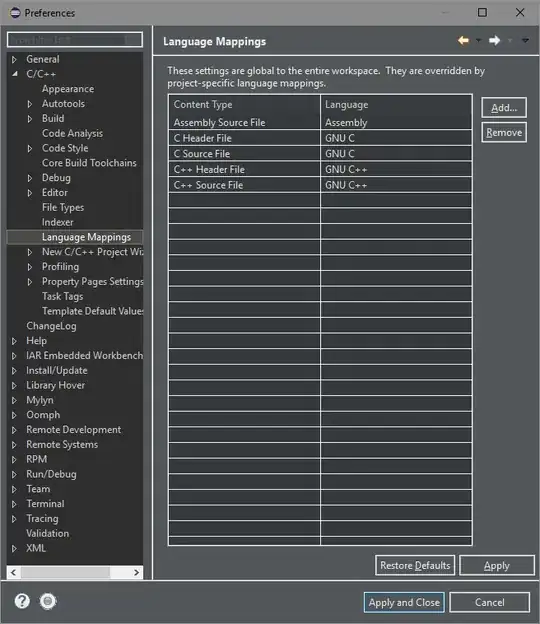Select Code Analysis preference page
This screenshot has width=540, height=624.
[x=72, y=133]
